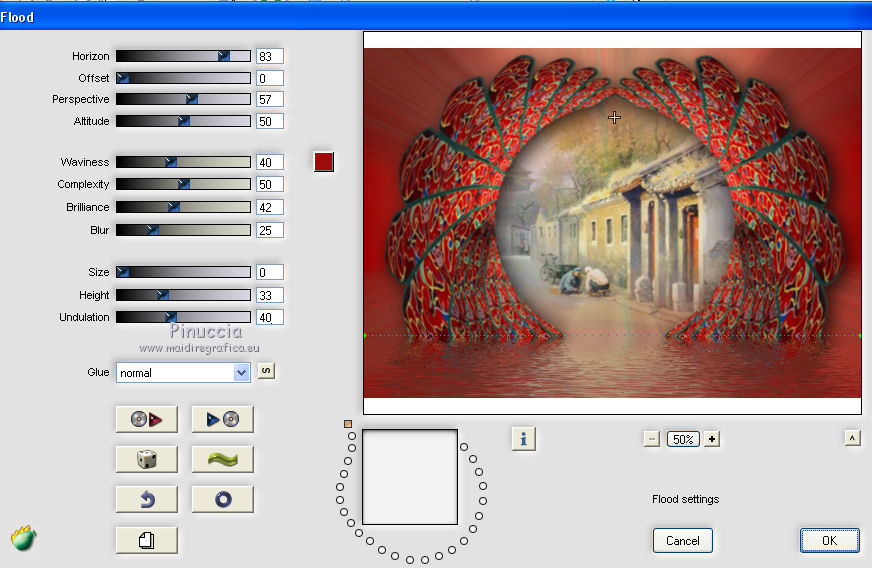Click the flood preview image

coord(612,223)
